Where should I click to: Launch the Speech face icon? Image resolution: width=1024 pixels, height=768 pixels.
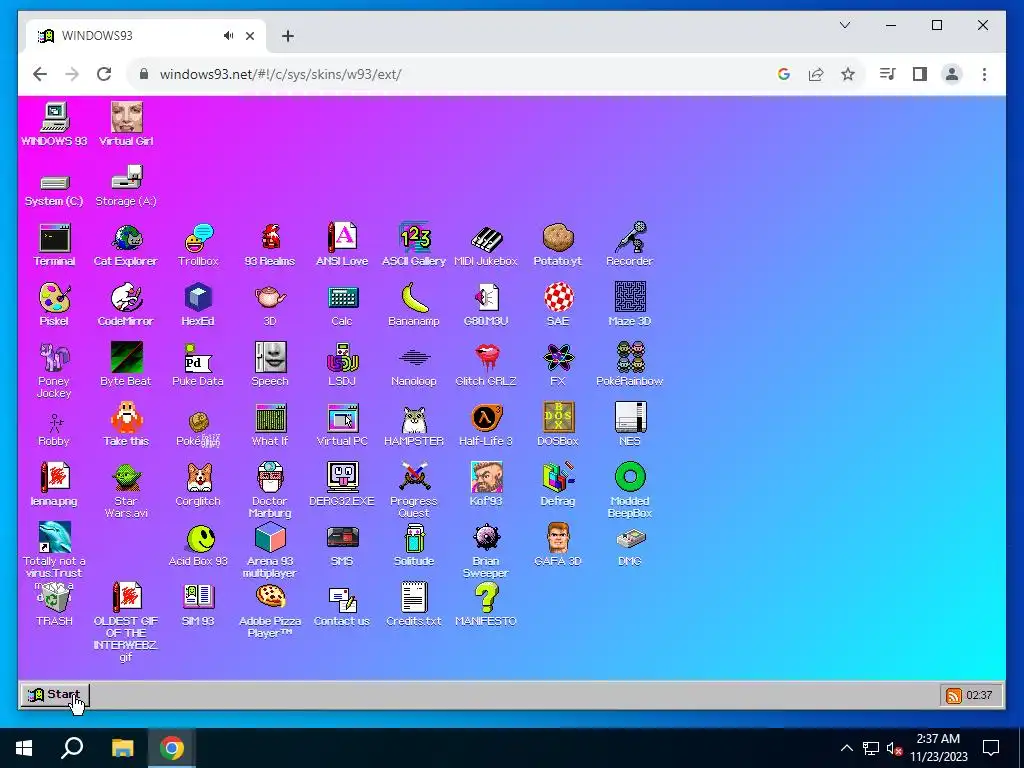(x=270, y=358)
